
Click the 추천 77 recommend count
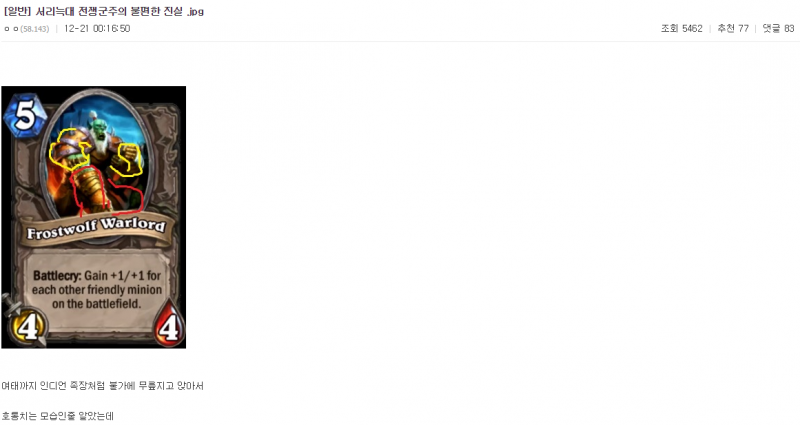point(733,29)
